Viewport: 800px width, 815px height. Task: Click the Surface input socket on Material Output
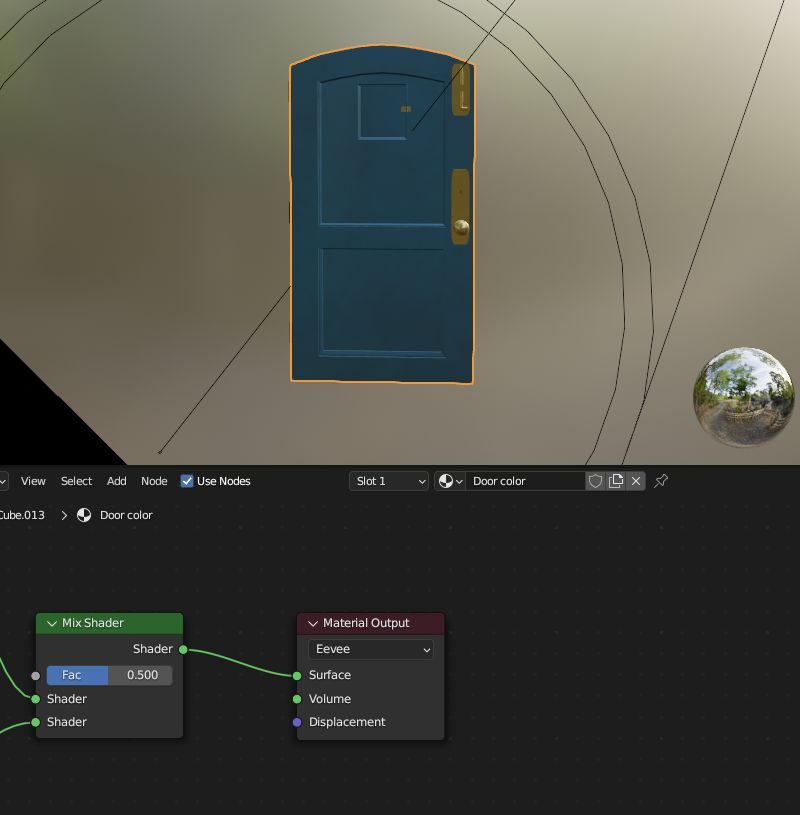pos(297,675)
